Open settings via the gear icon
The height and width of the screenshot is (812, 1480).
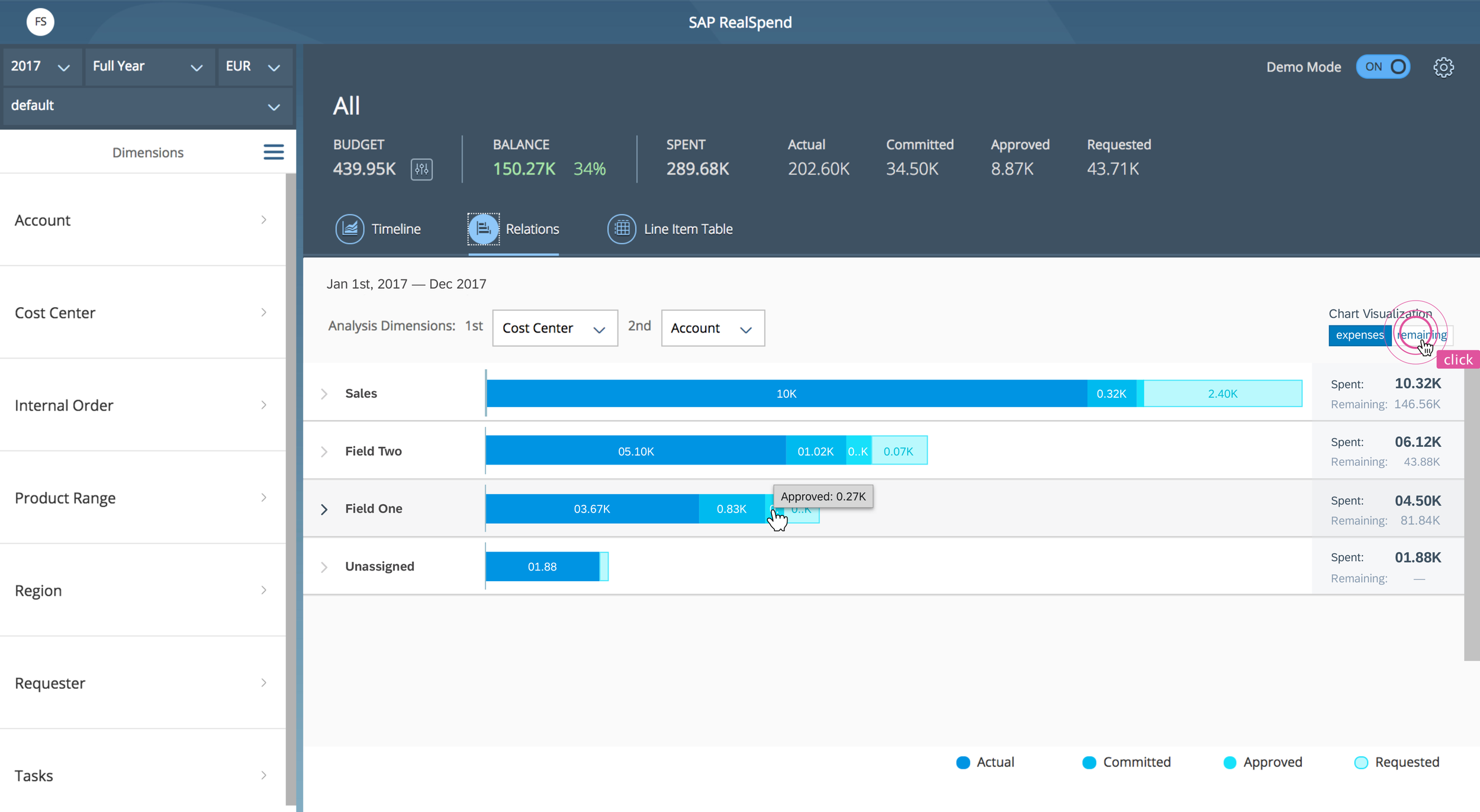coord(1443,67)
